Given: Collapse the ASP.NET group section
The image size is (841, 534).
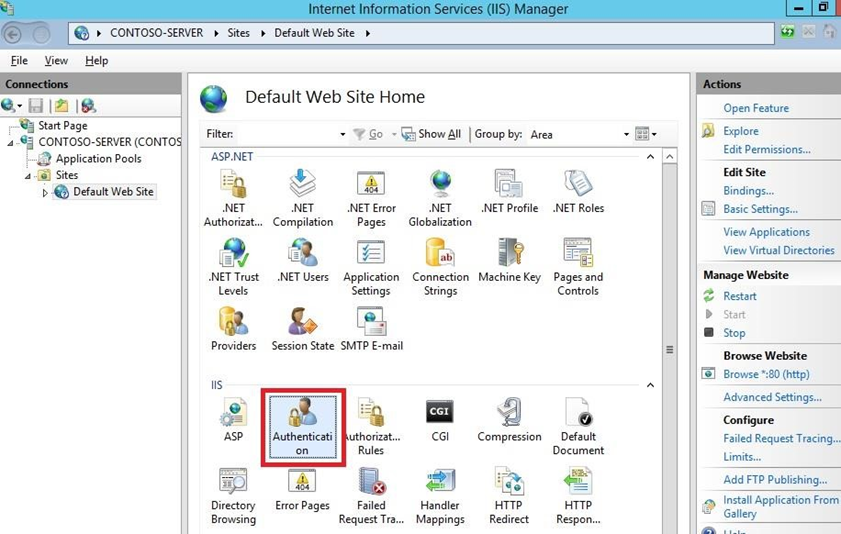Looking at the screenshot, I should [x=650, y=157].
